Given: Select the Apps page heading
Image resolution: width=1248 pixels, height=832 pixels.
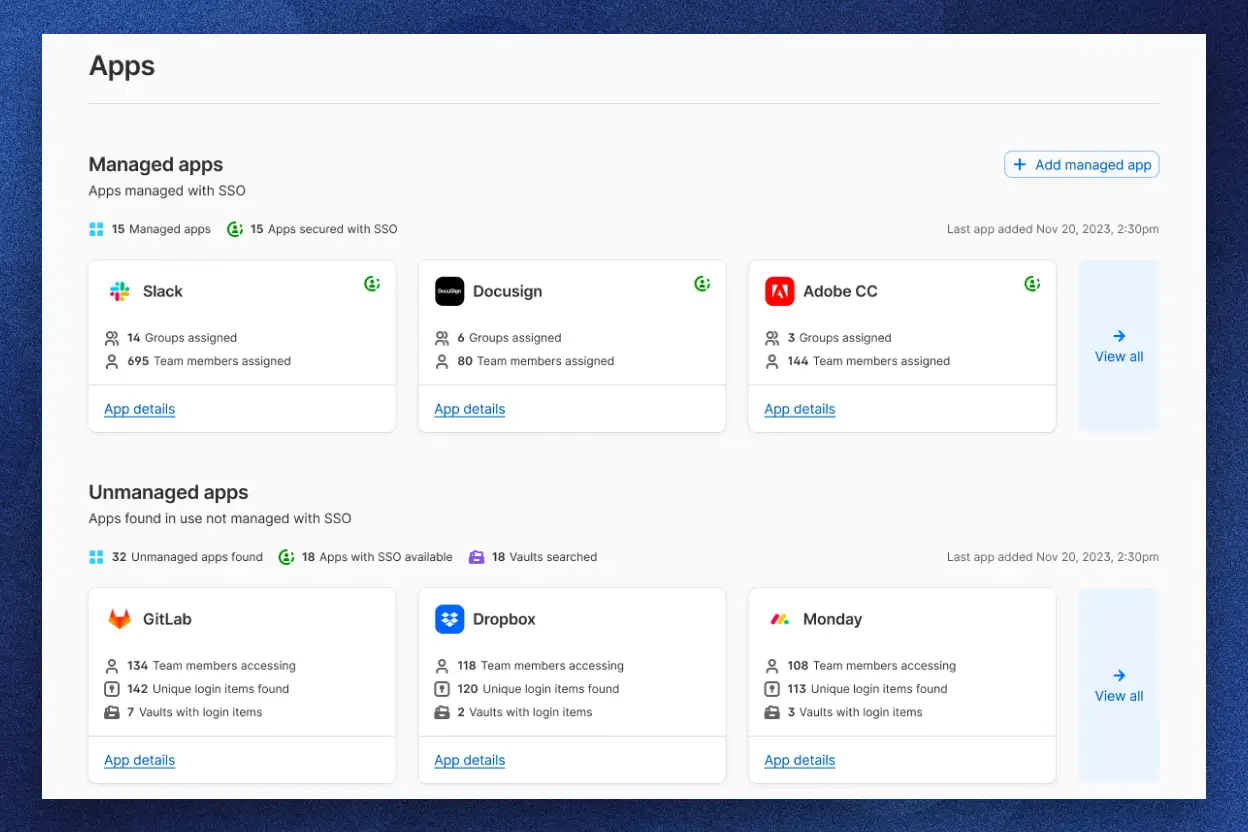Looking at the screenshot, I should [x=121, y=66].
